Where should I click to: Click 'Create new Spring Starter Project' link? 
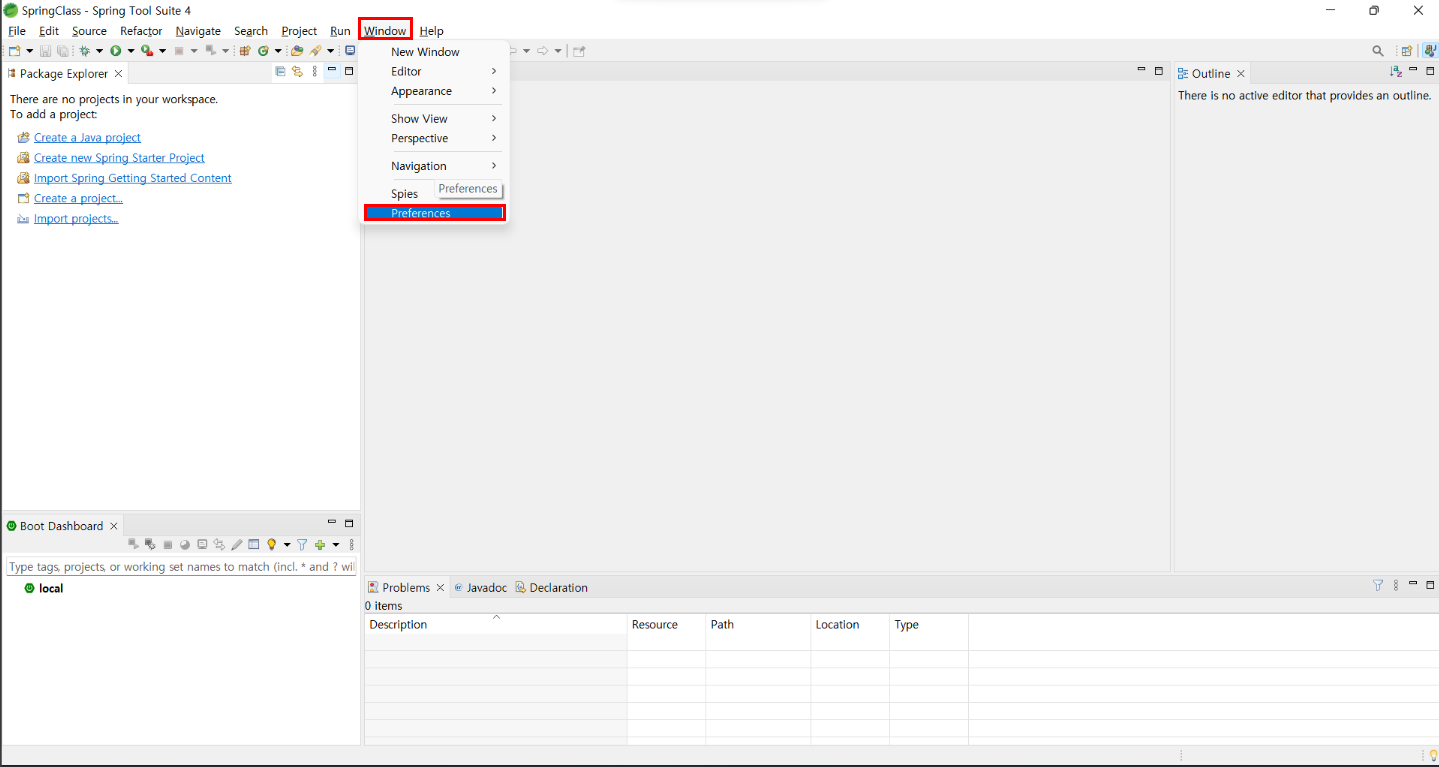coord(119,158)
